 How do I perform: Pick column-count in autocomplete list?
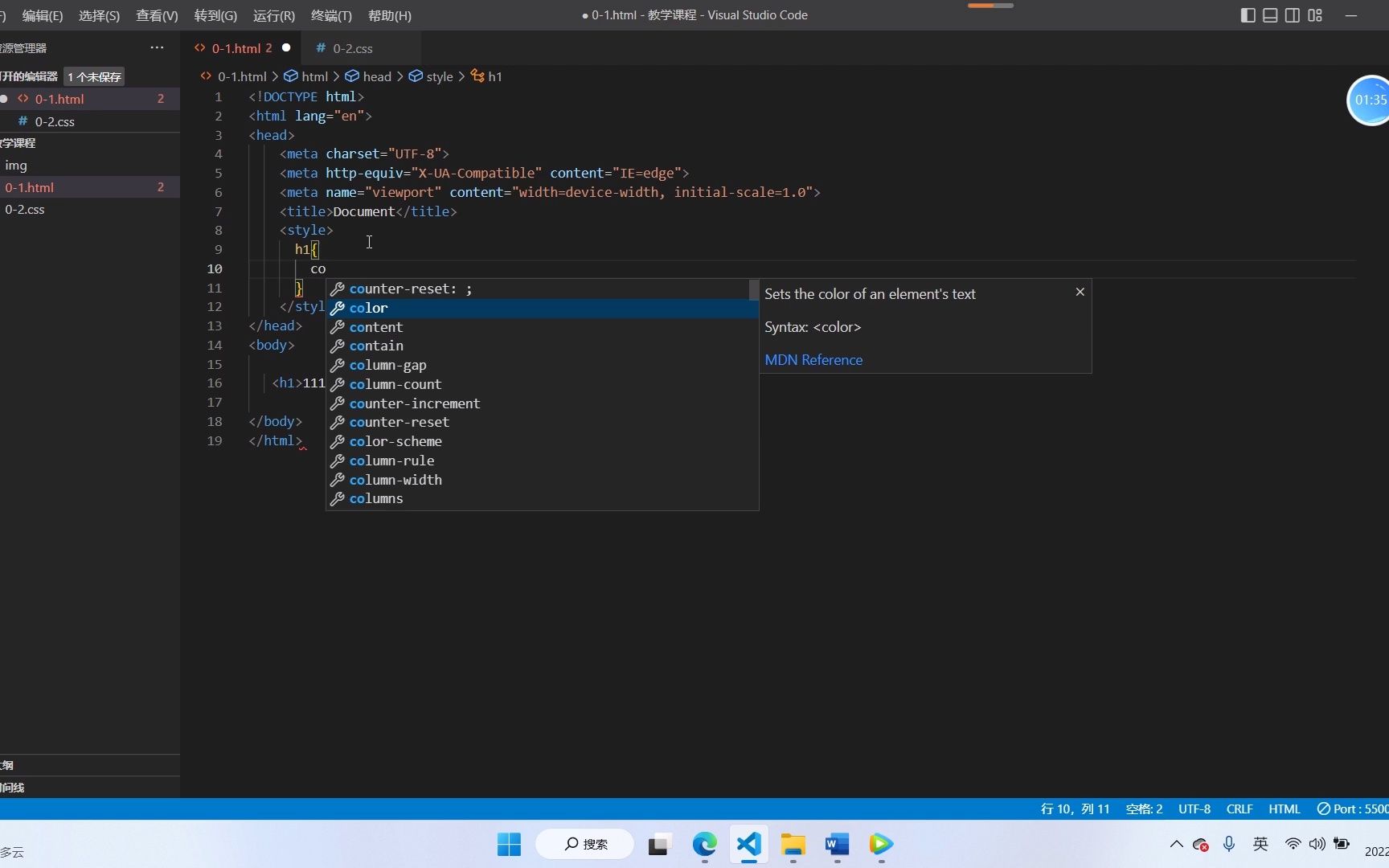coord(542,384)
